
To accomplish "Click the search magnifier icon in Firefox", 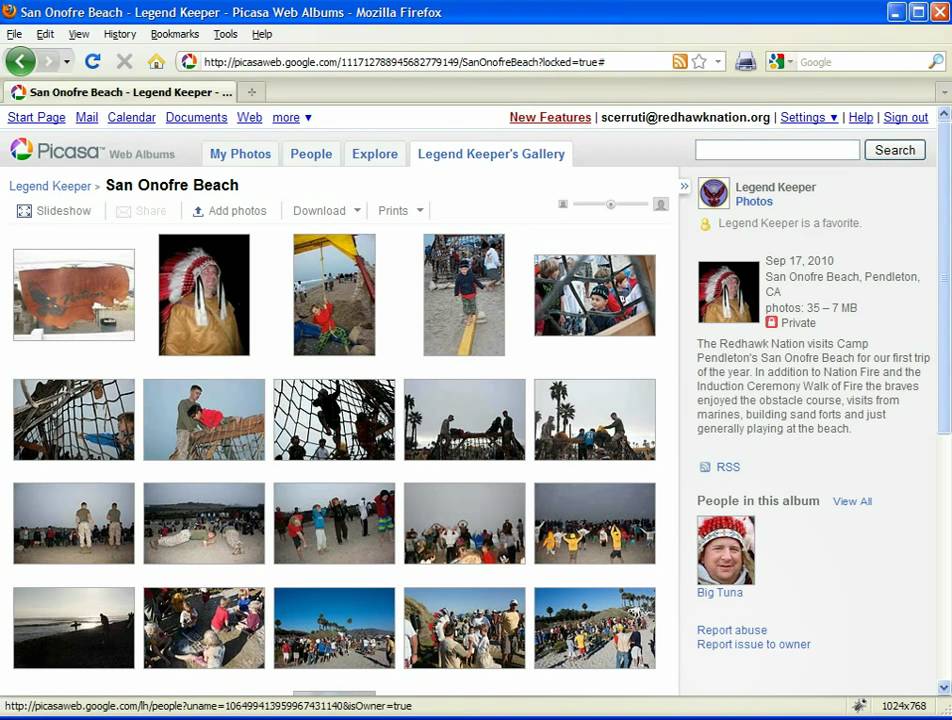I will point(936,61).
